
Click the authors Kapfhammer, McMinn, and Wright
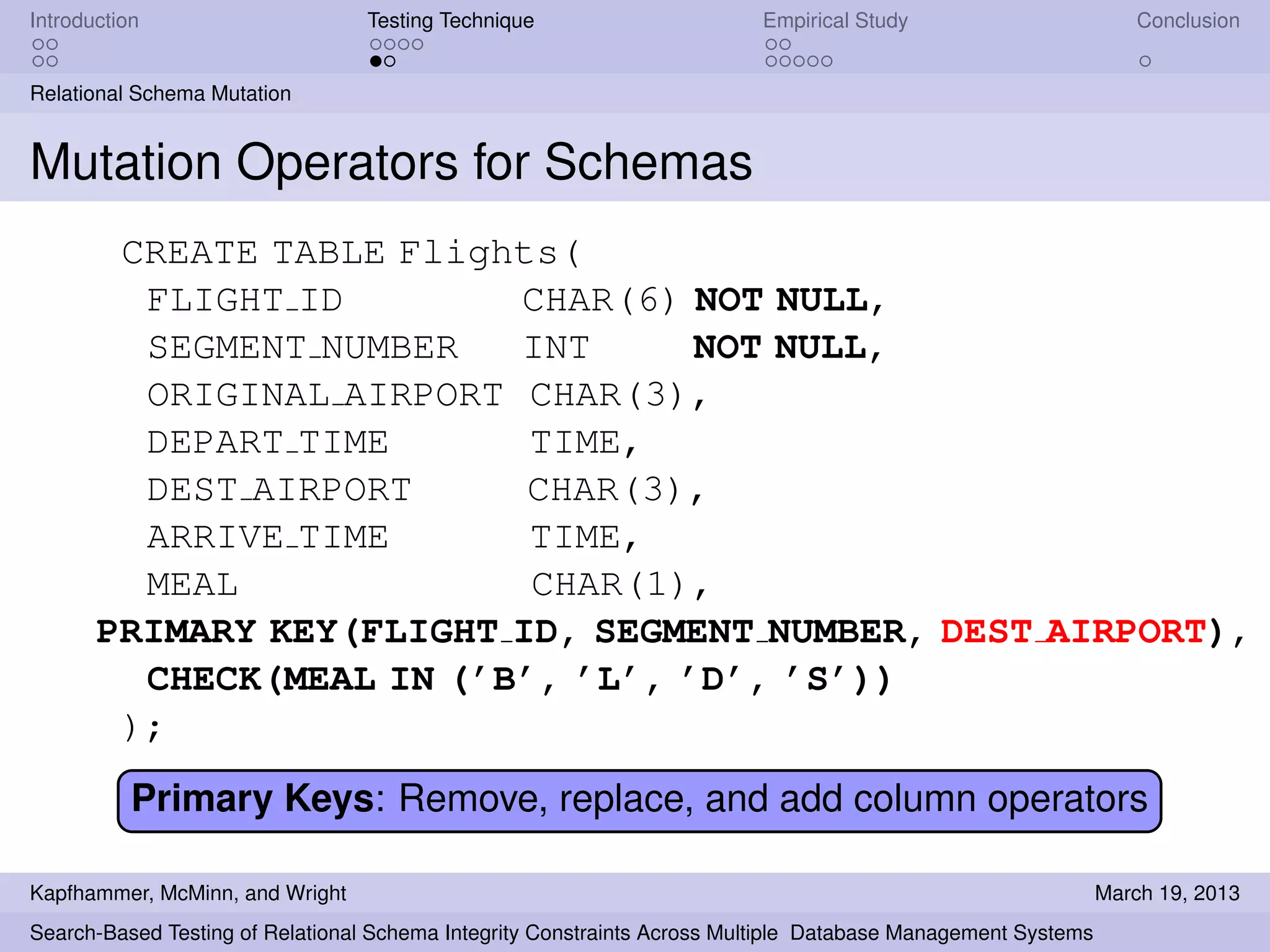[x=188, y=893]
